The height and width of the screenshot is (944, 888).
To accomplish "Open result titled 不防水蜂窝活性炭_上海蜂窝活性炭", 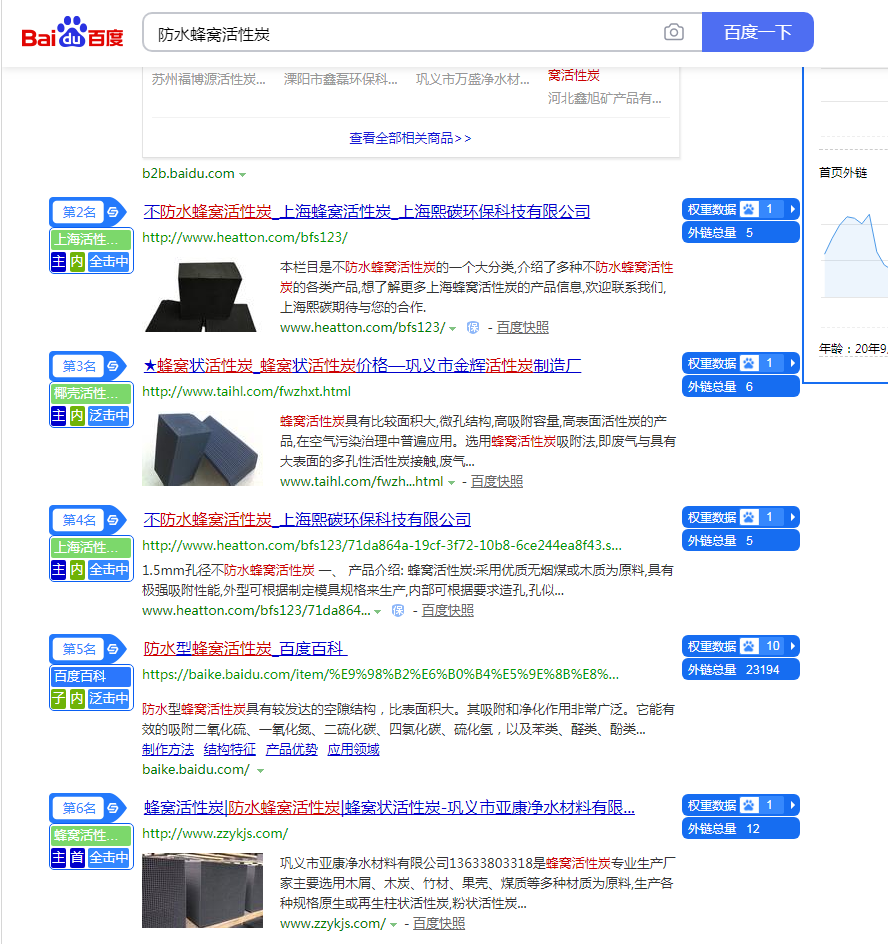I will pos(367,211).
